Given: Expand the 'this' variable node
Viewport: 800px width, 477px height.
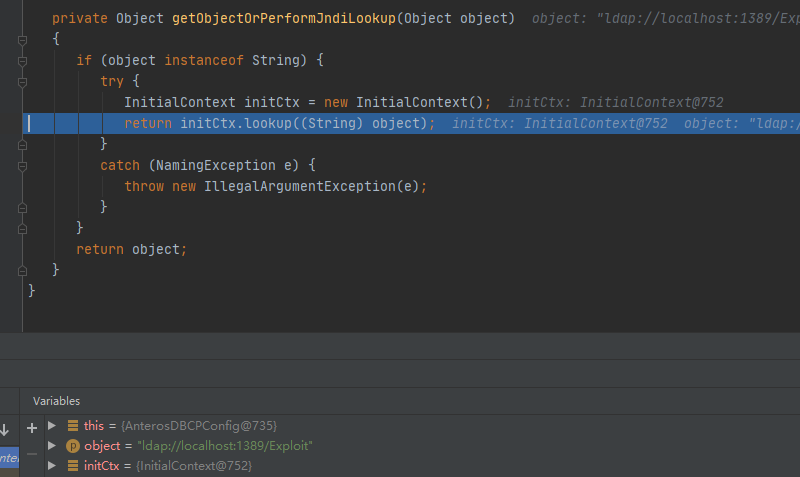Looking at the screenshot, I should (x=52, y=426).
